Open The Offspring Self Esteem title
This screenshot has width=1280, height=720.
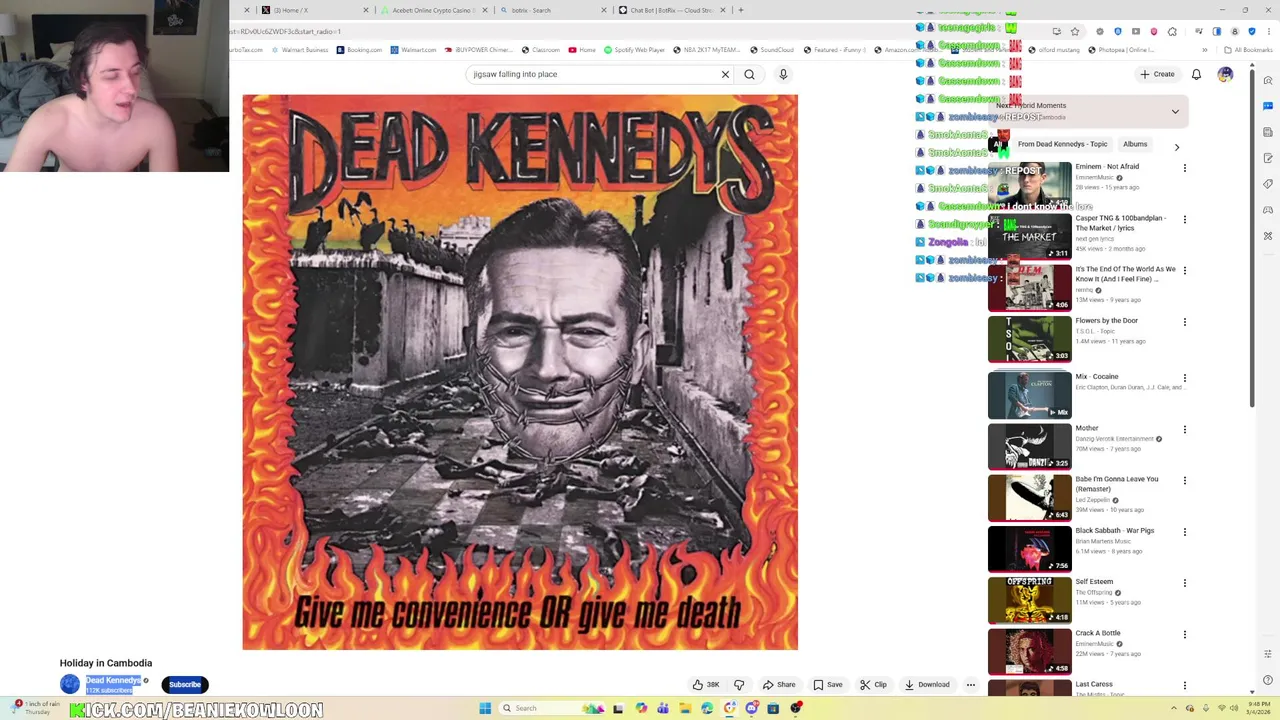(1094, 582)
